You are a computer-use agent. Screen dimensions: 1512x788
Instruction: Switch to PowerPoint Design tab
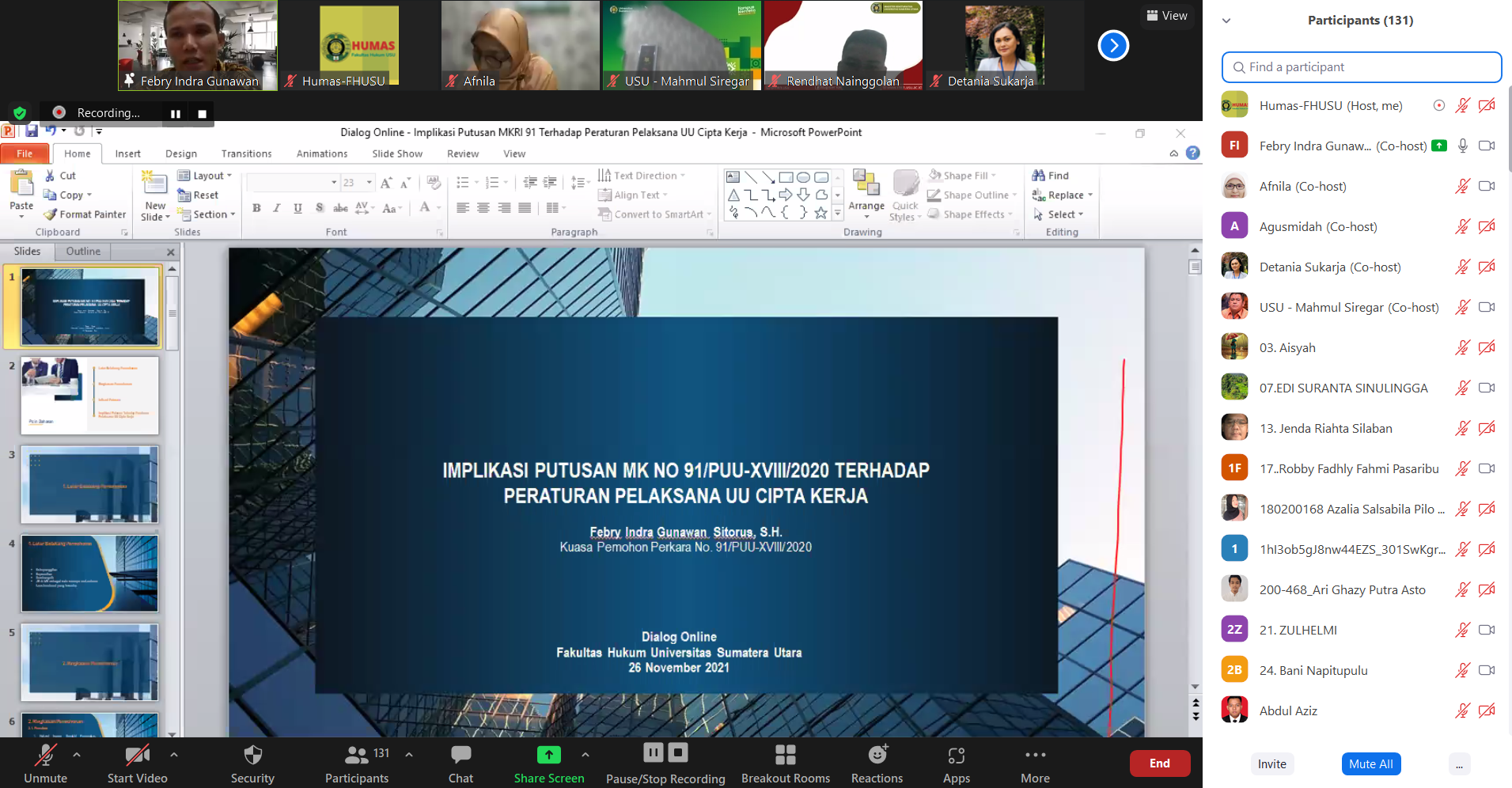[181, 153]
